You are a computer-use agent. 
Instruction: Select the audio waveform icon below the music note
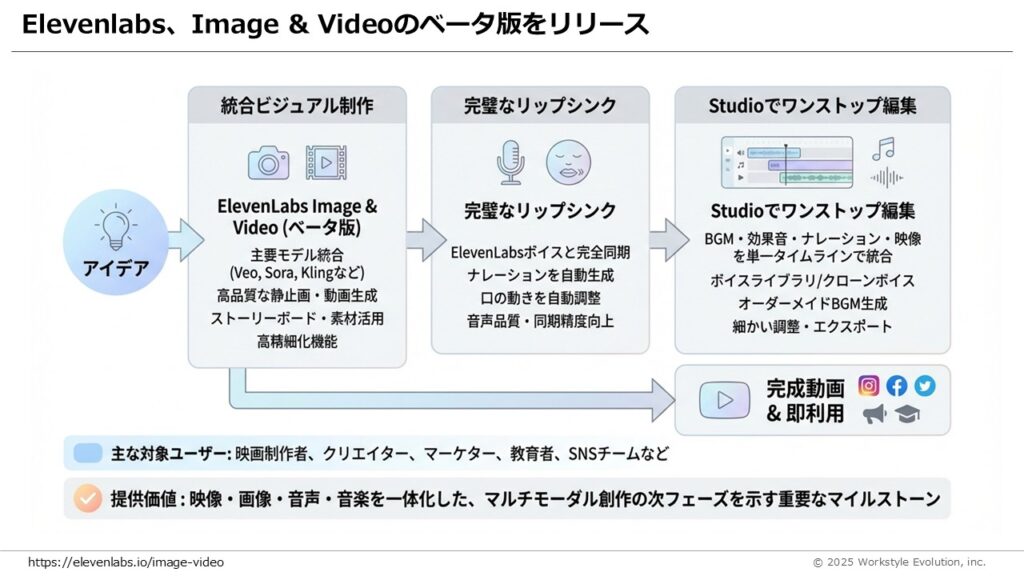[x=884, y=177]
